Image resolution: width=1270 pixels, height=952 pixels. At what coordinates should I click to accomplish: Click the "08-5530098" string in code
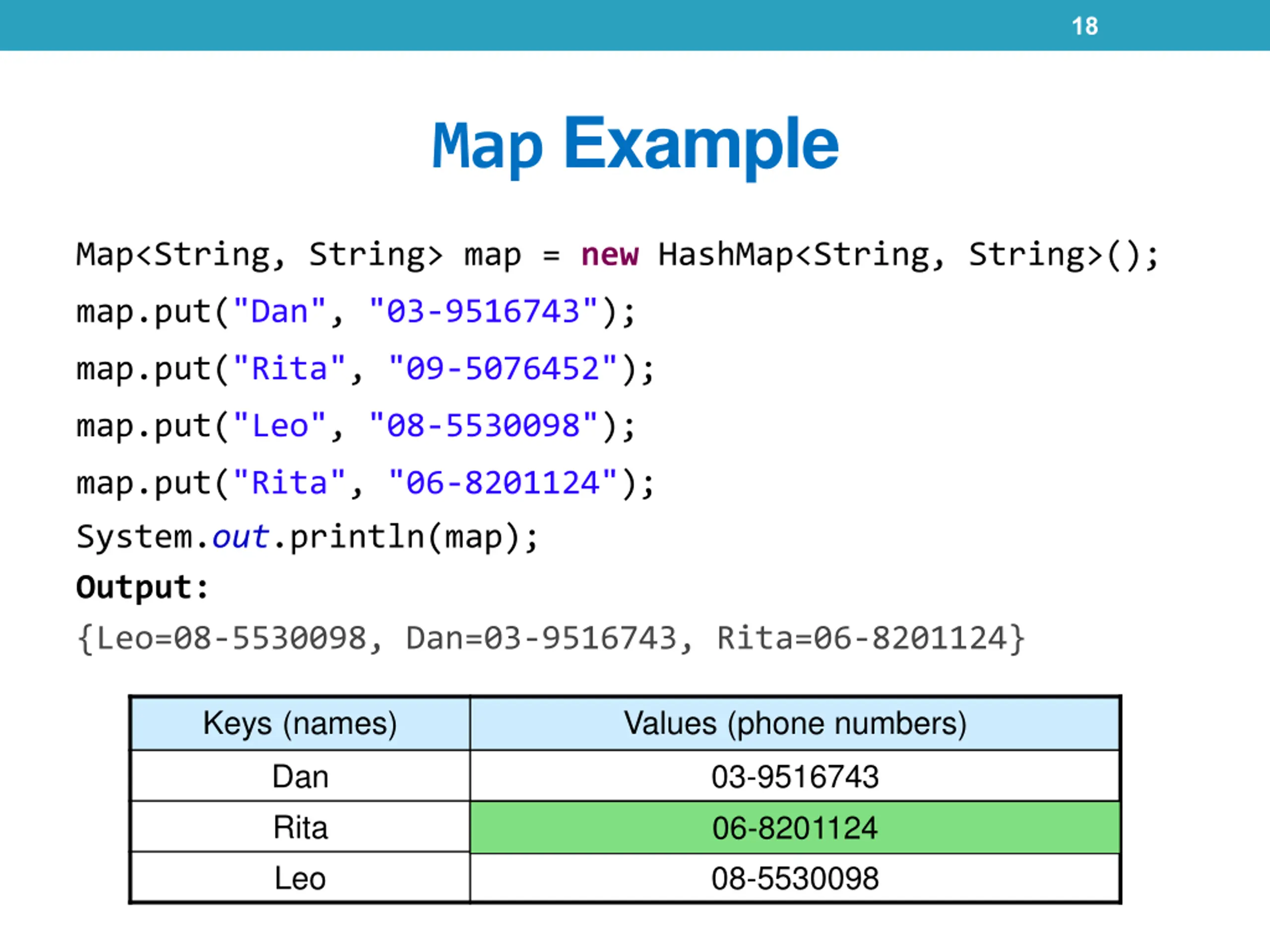483,425
